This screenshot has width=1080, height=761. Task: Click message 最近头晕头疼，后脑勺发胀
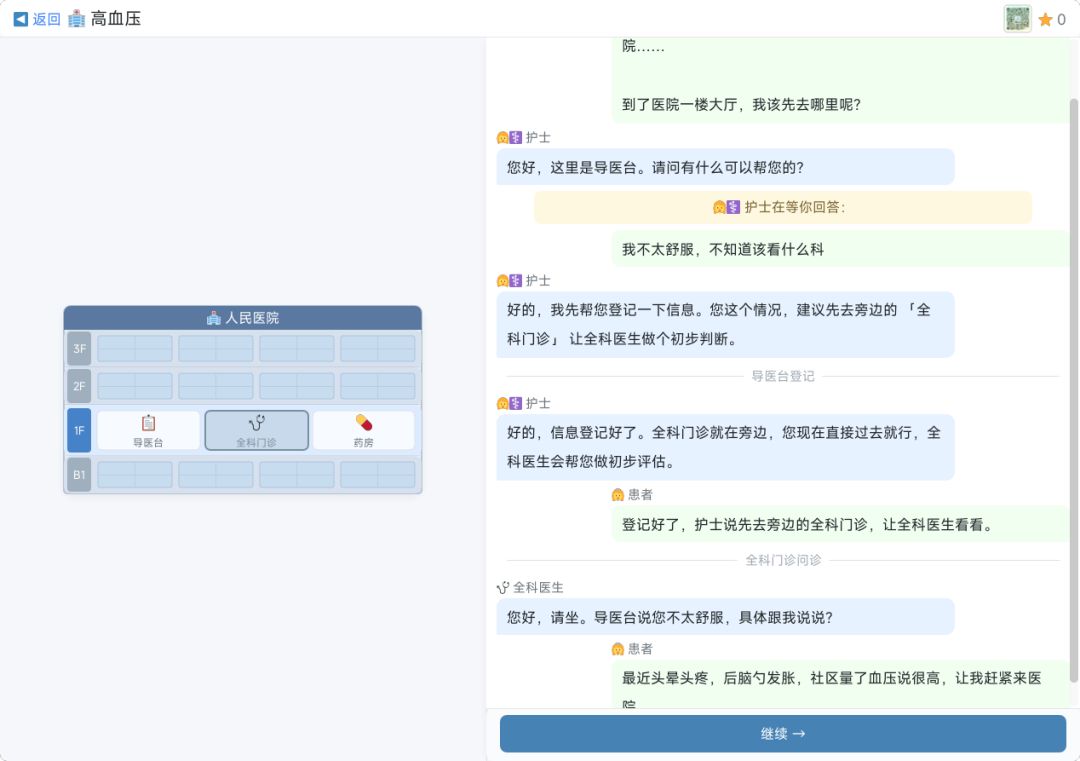pyautogui.click(x=840, y=684)
